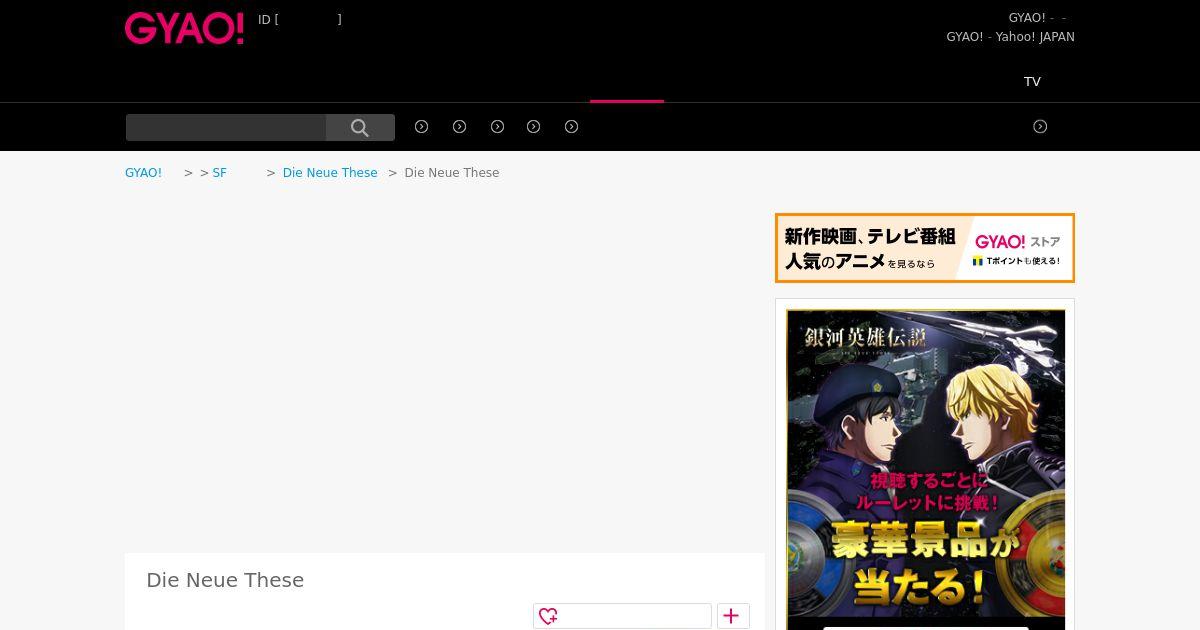Open the galaxy heroes roulette ad image
Viewport: 1200px width, 630px height.
[926, 469]
